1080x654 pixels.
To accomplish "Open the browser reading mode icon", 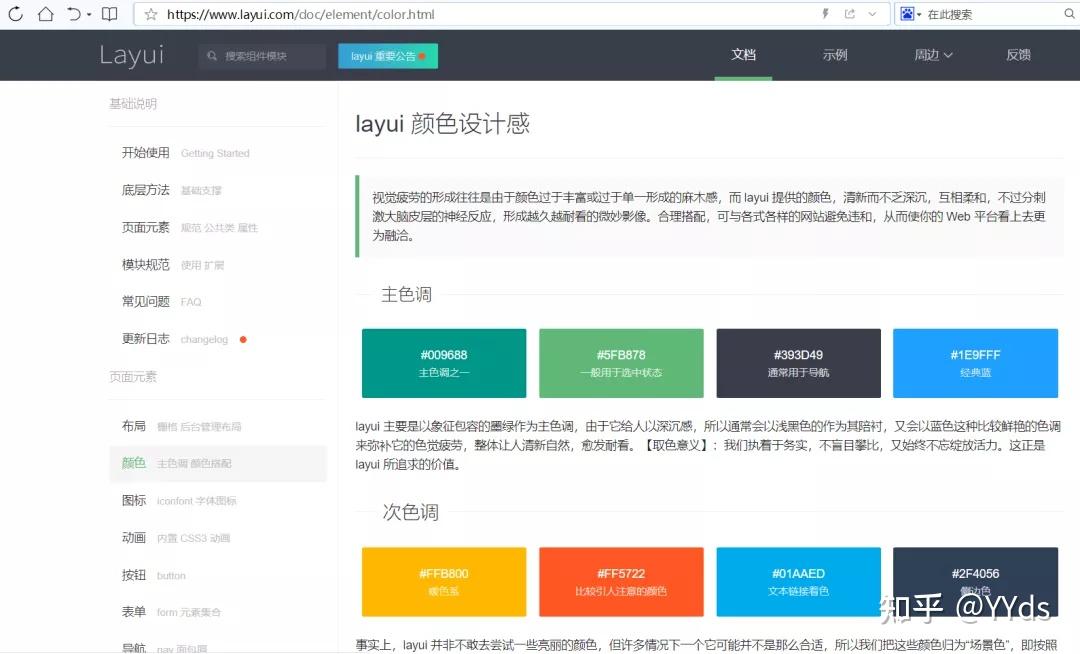I will (x=109, y=13).
